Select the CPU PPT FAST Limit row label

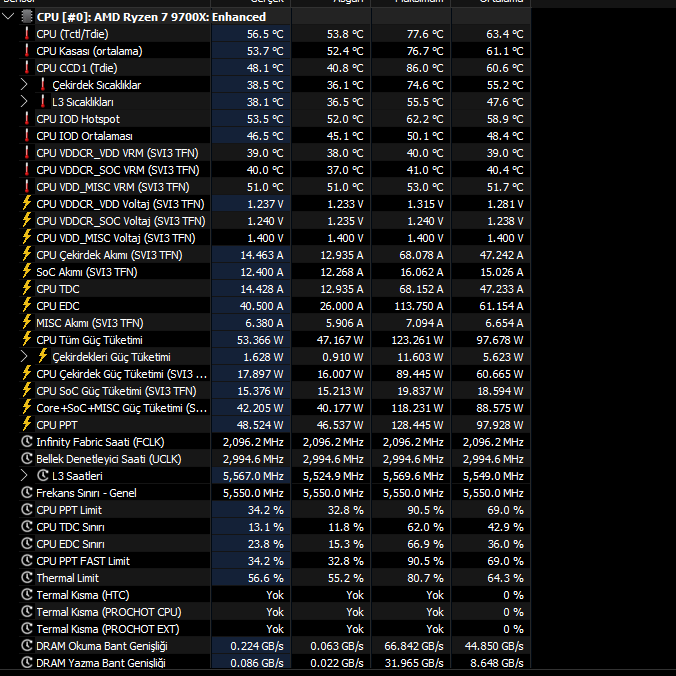point(83,561)
